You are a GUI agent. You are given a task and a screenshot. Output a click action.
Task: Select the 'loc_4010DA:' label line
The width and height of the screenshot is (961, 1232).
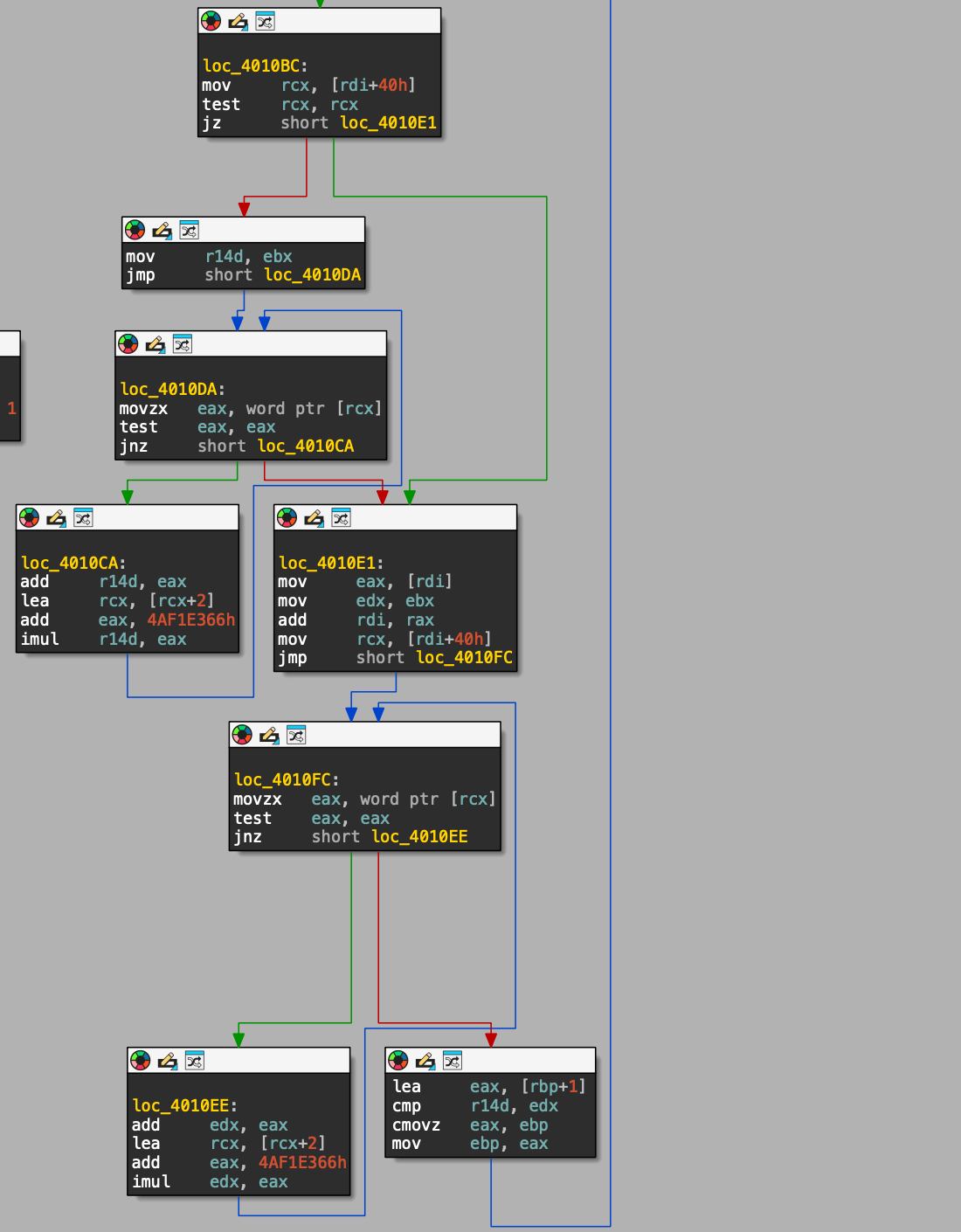(172, 389)
